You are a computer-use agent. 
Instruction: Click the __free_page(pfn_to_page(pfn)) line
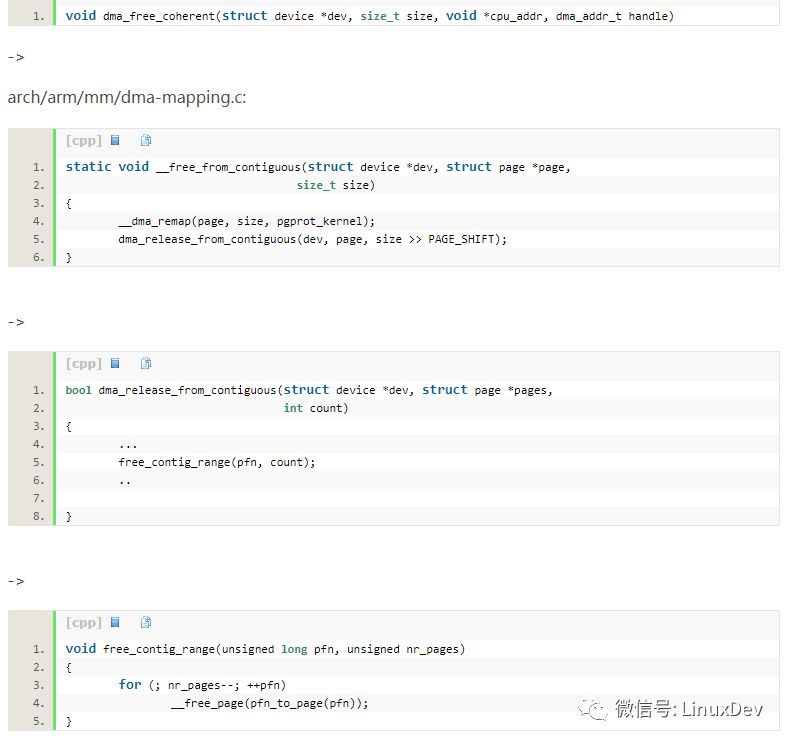[270, 703]
